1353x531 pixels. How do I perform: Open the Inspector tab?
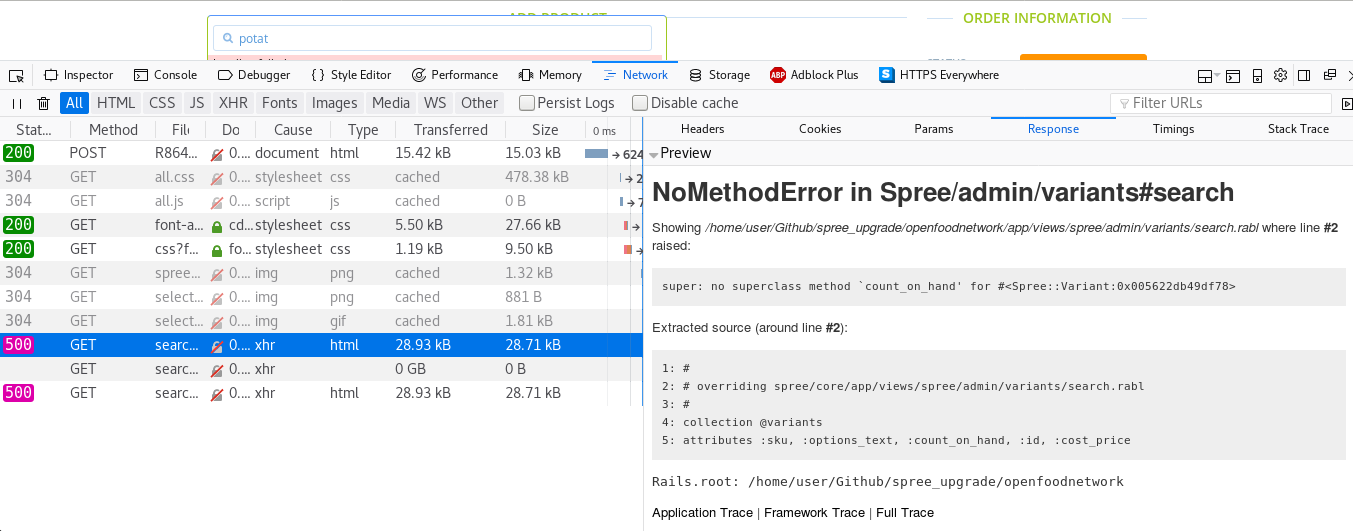(79, 75)
